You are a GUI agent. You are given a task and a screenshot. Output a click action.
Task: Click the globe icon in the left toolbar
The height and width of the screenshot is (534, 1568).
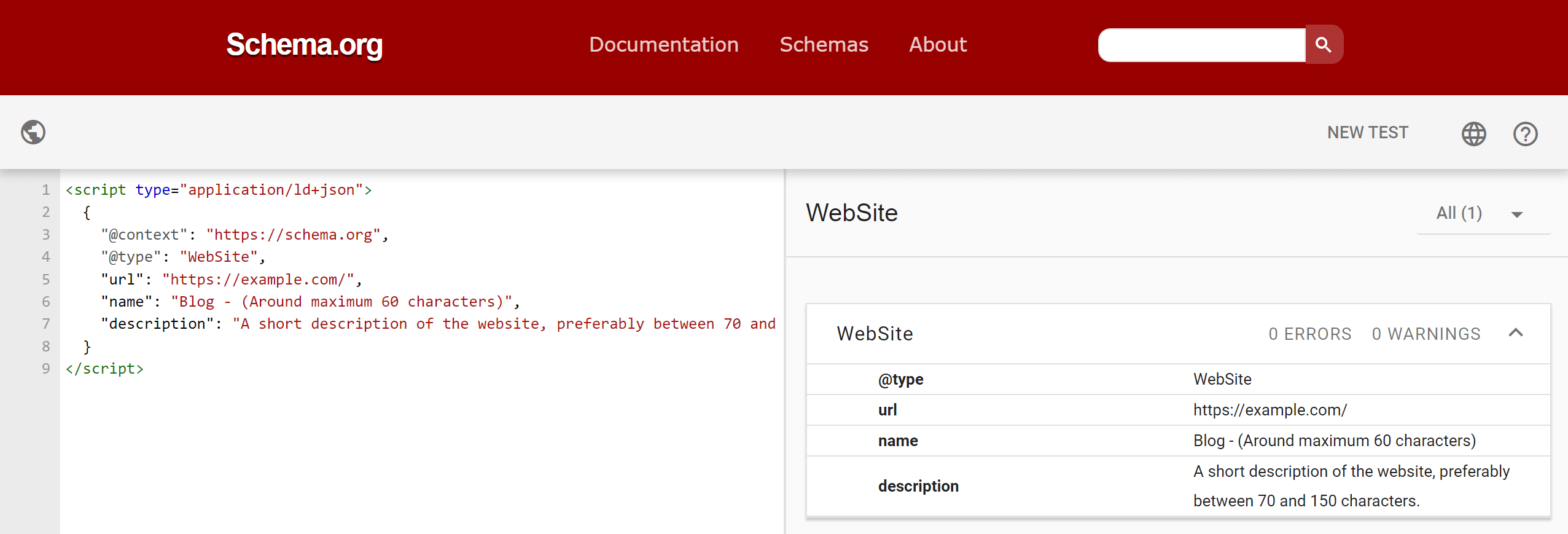click(33, 132)
